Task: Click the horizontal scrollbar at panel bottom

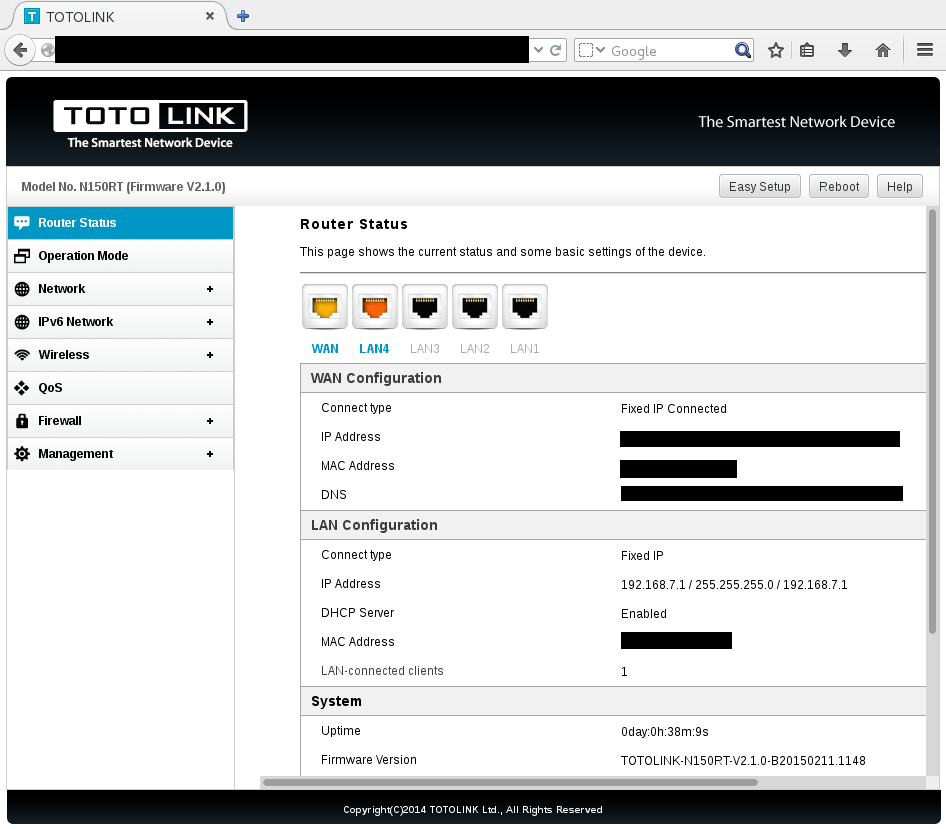Action: coord(510,783)
